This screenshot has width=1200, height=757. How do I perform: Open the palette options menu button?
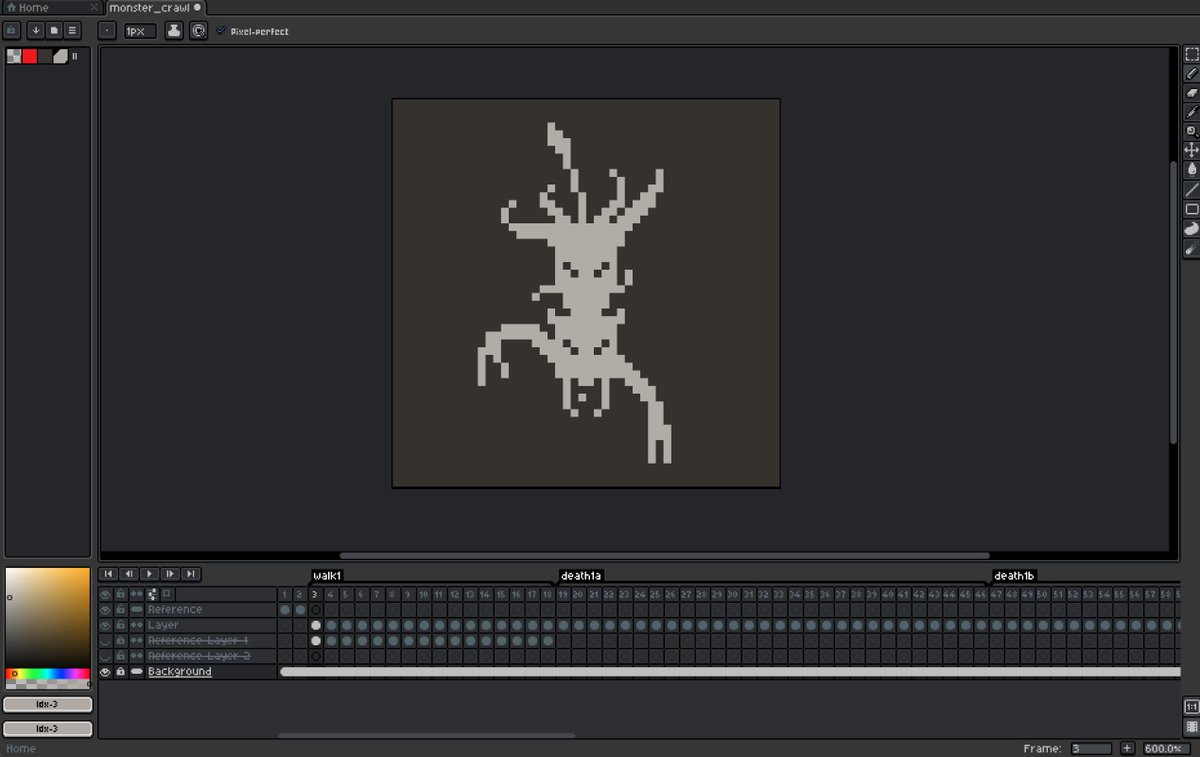72,31
